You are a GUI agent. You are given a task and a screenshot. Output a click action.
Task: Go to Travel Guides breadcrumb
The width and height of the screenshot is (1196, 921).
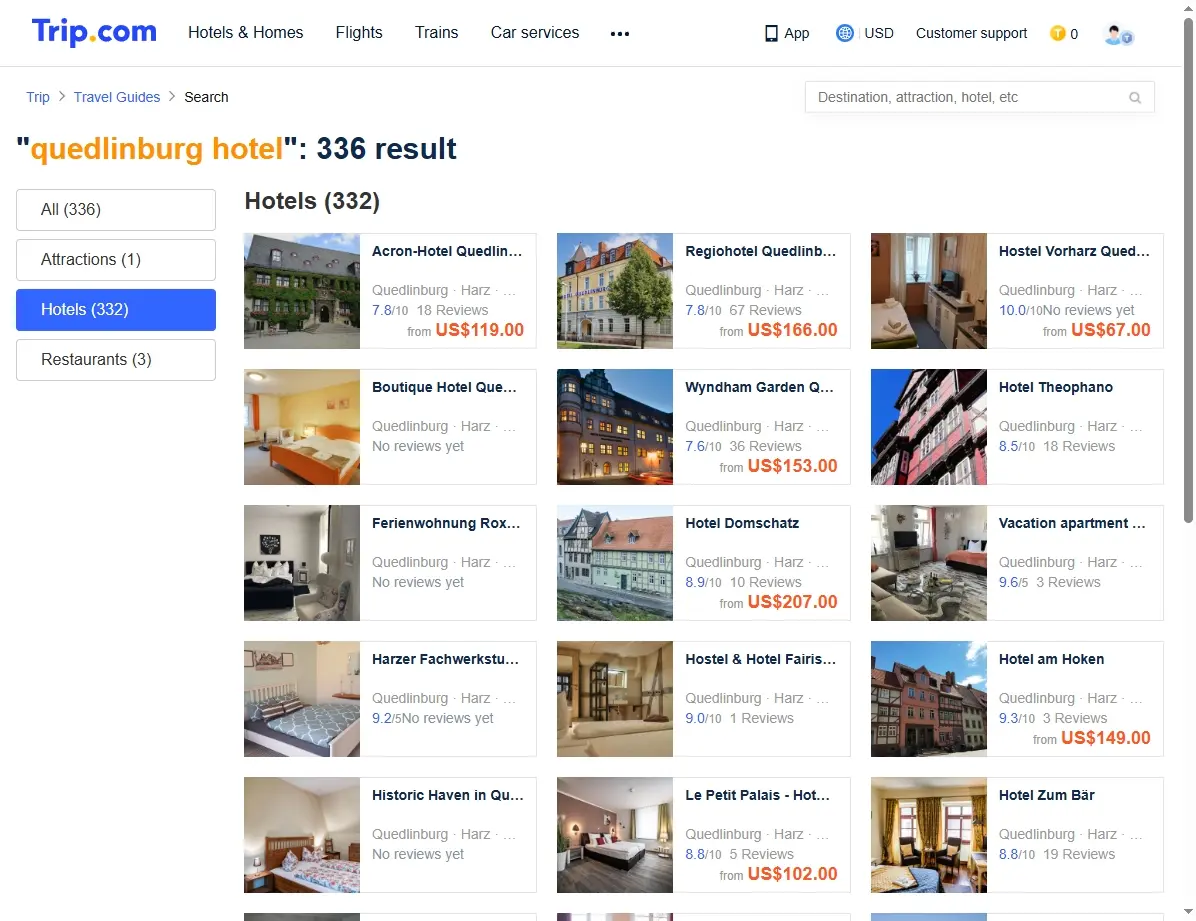point(117,97)
